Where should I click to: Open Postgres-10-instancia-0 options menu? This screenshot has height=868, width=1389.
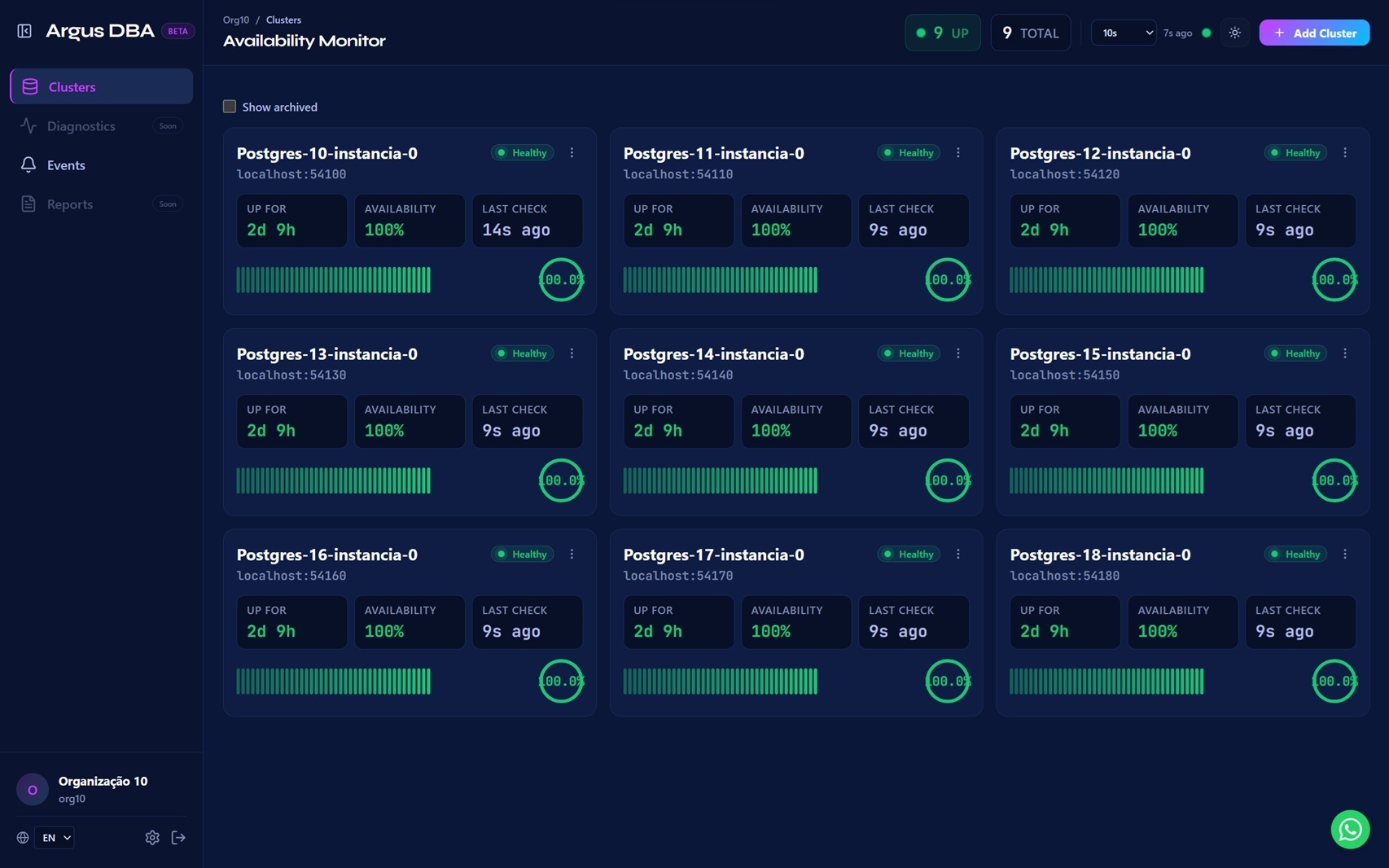[x=572, y=152]
